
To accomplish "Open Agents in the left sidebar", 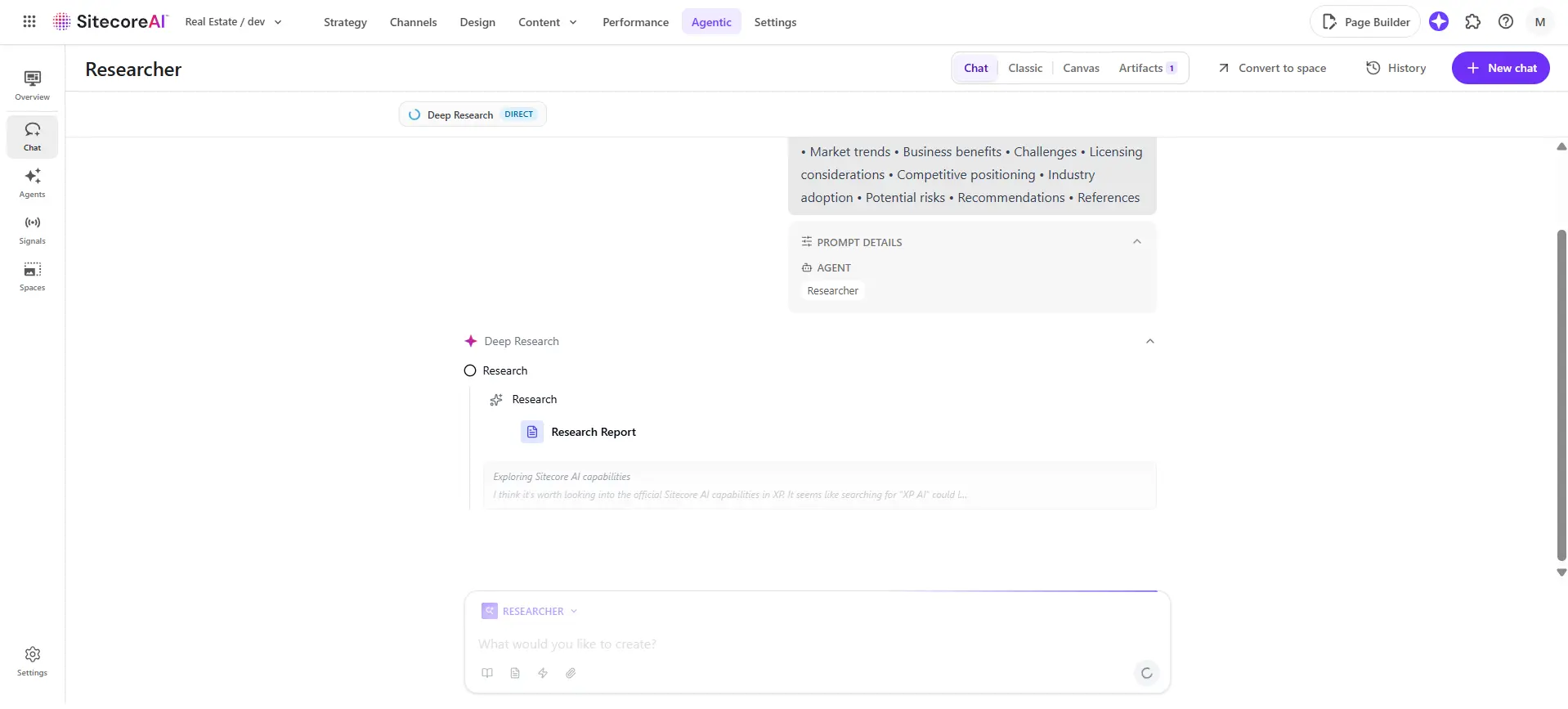I will (x=33, y=183).
